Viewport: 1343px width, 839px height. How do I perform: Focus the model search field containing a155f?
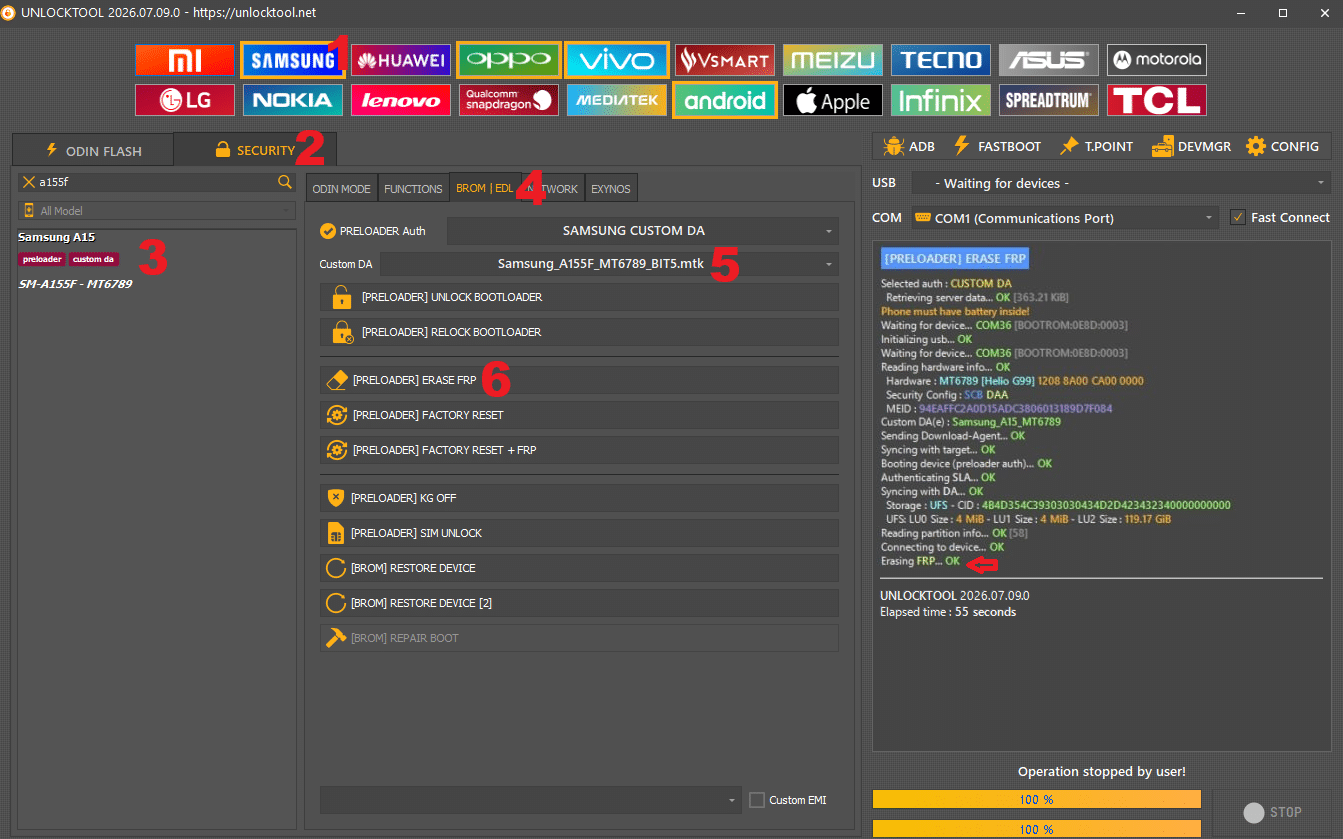point(157,182)
